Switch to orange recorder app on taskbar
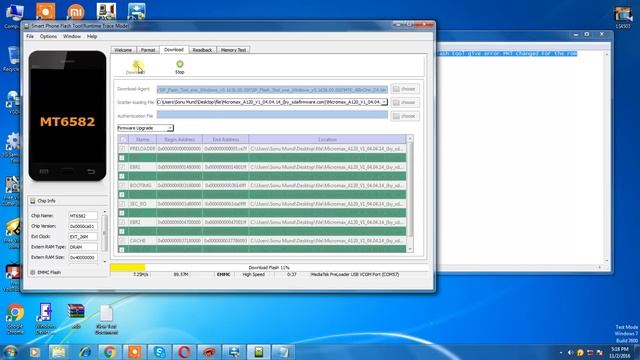The width and height of the screenshot is (640, 360). click(134, 352)
